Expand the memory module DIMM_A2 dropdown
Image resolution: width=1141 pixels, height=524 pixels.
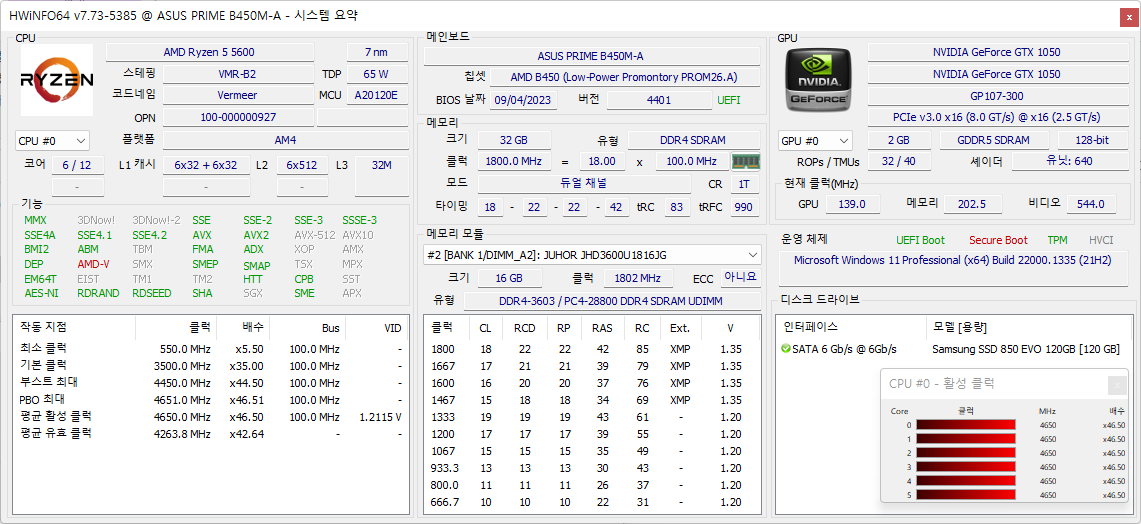pyautogui.click(x=592, y=255)
